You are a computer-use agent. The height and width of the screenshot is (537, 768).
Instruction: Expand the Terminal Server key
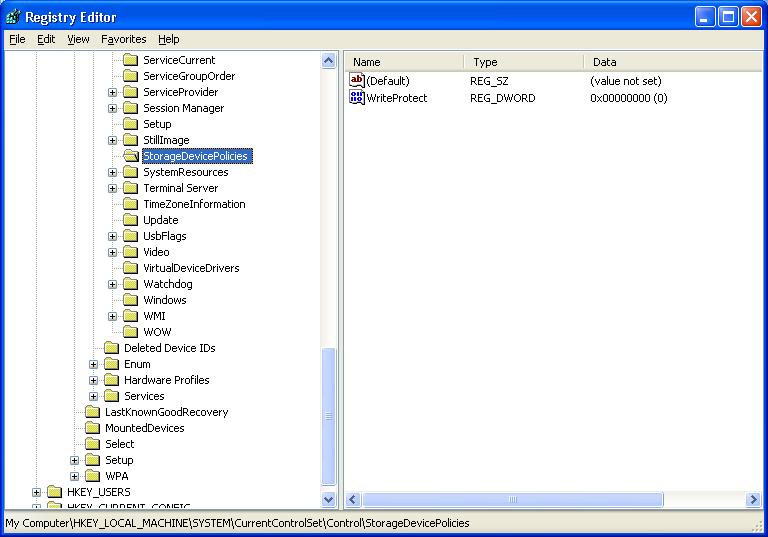click(113, 189)
